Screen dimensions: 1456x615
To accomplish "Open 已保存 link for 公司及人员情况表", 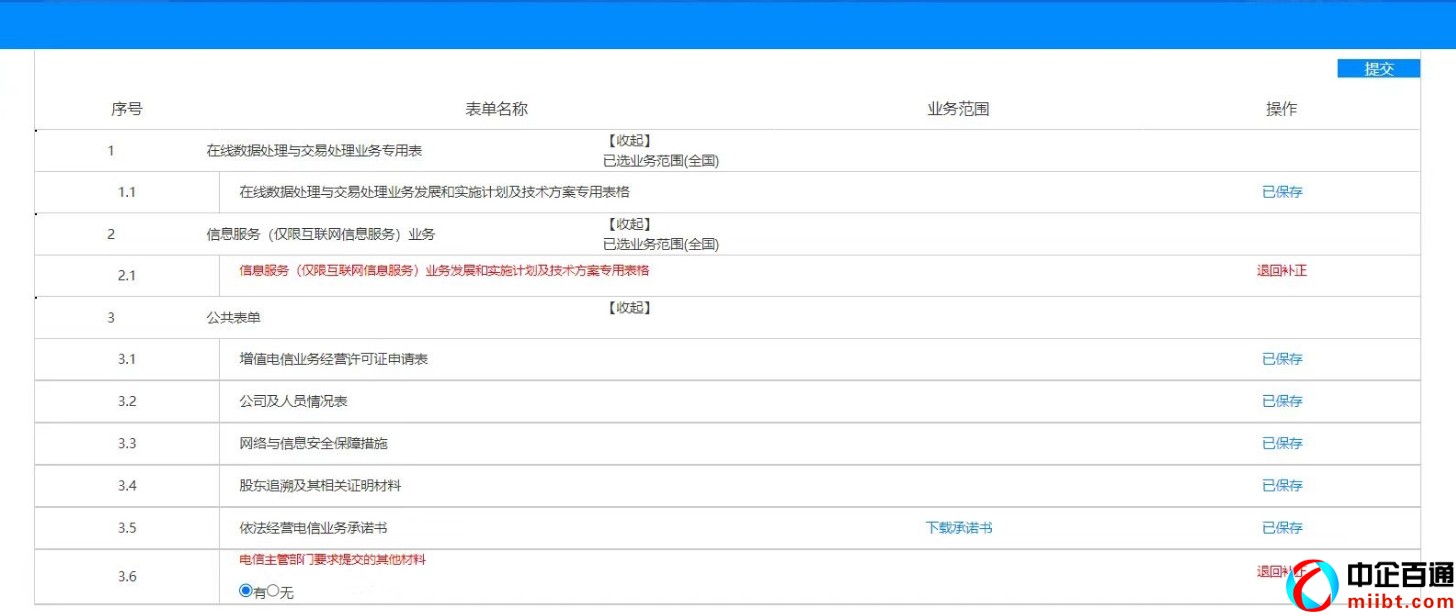I will coord(1282,401).
